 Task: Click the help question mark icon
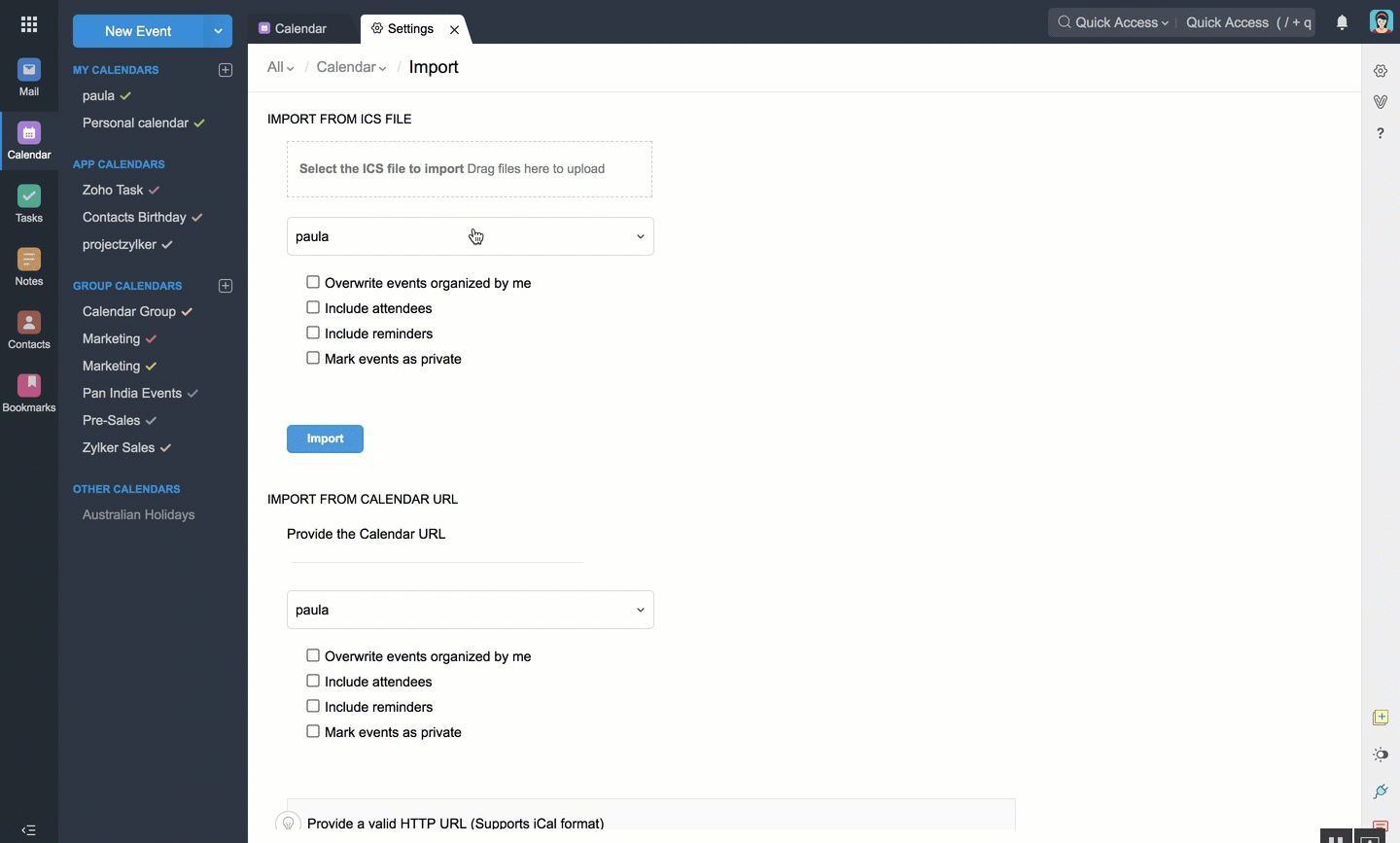pos(1381,133)
